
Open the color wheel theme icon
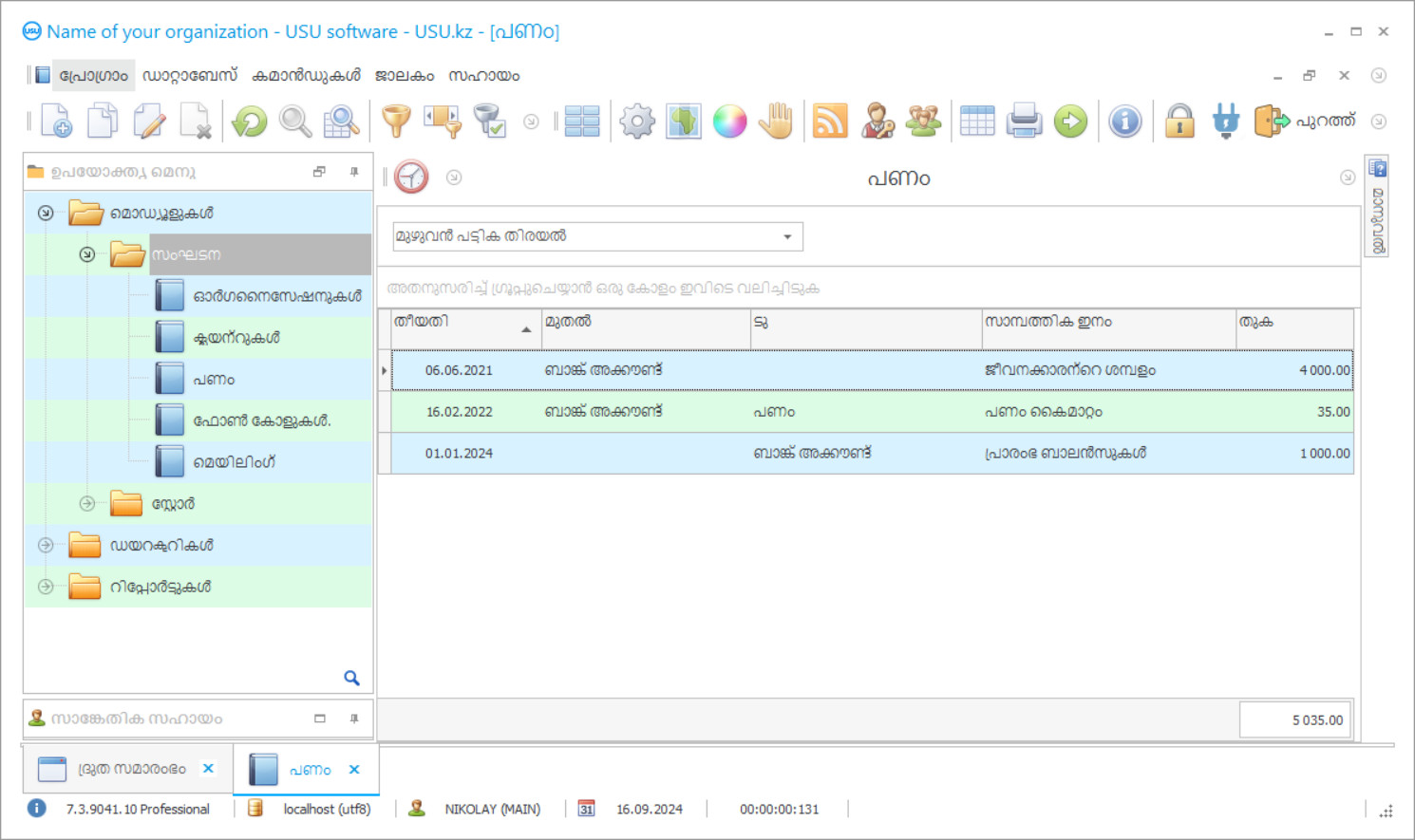(x=729, y=121)
